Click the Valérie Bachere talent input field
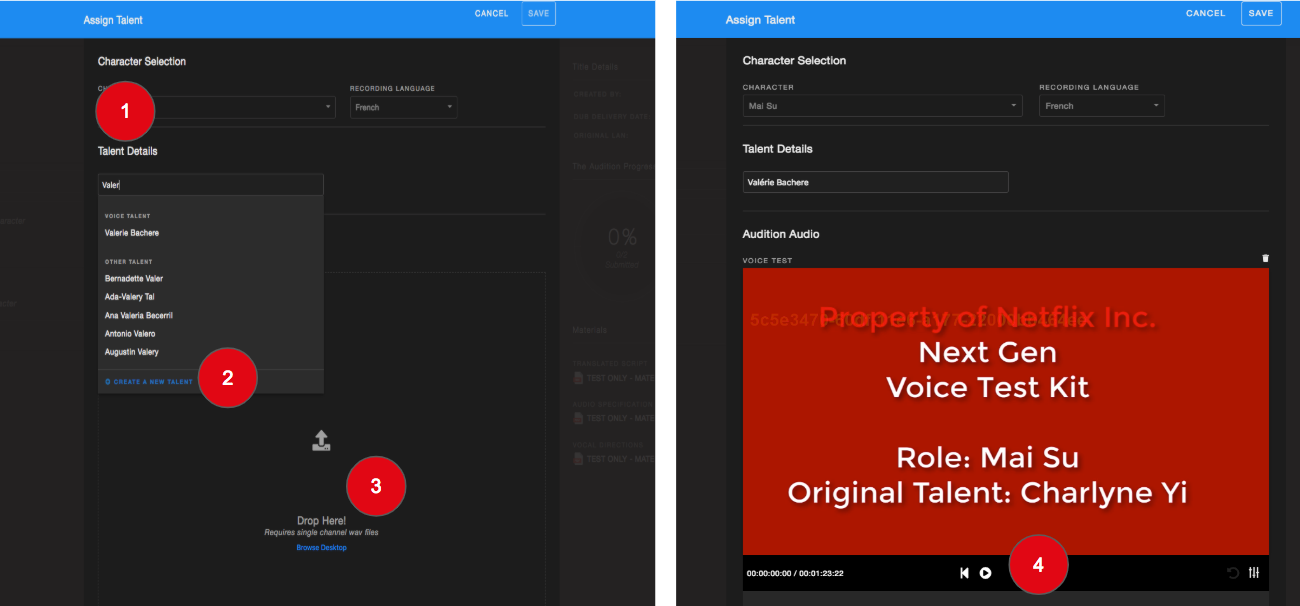 tap(876, 182)
